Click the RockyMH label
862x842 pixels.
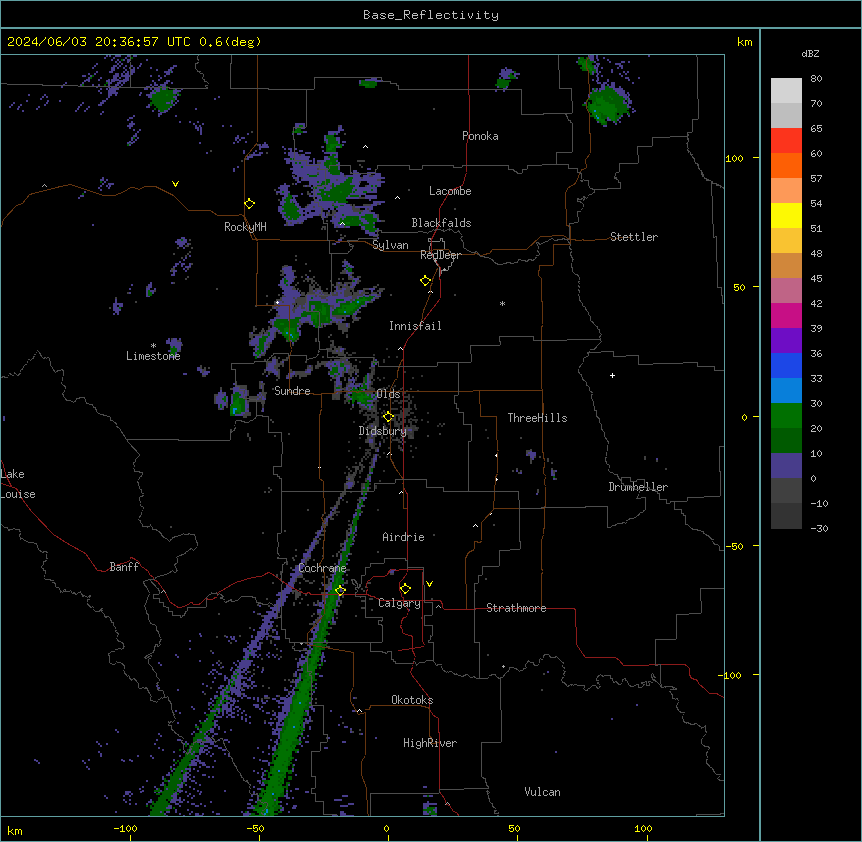pyautogui.click(x=245, y=226)
